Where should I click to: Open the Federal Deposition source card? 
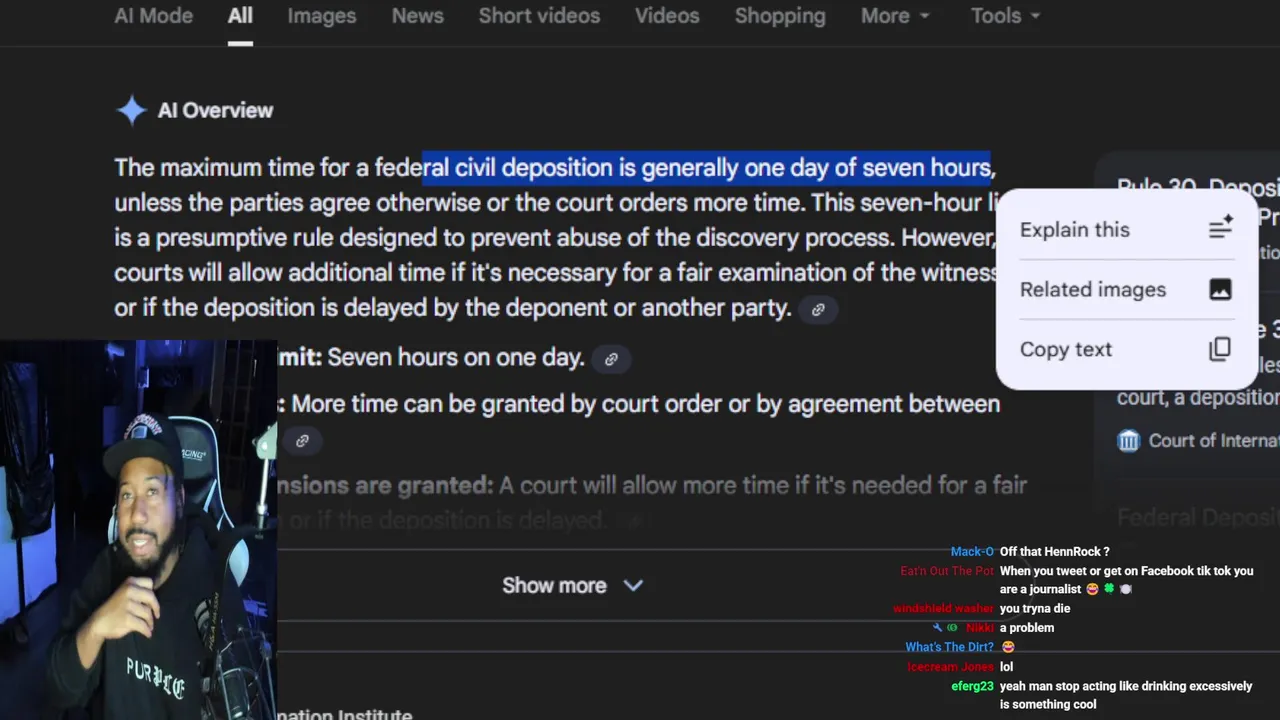pos(1198,518)
